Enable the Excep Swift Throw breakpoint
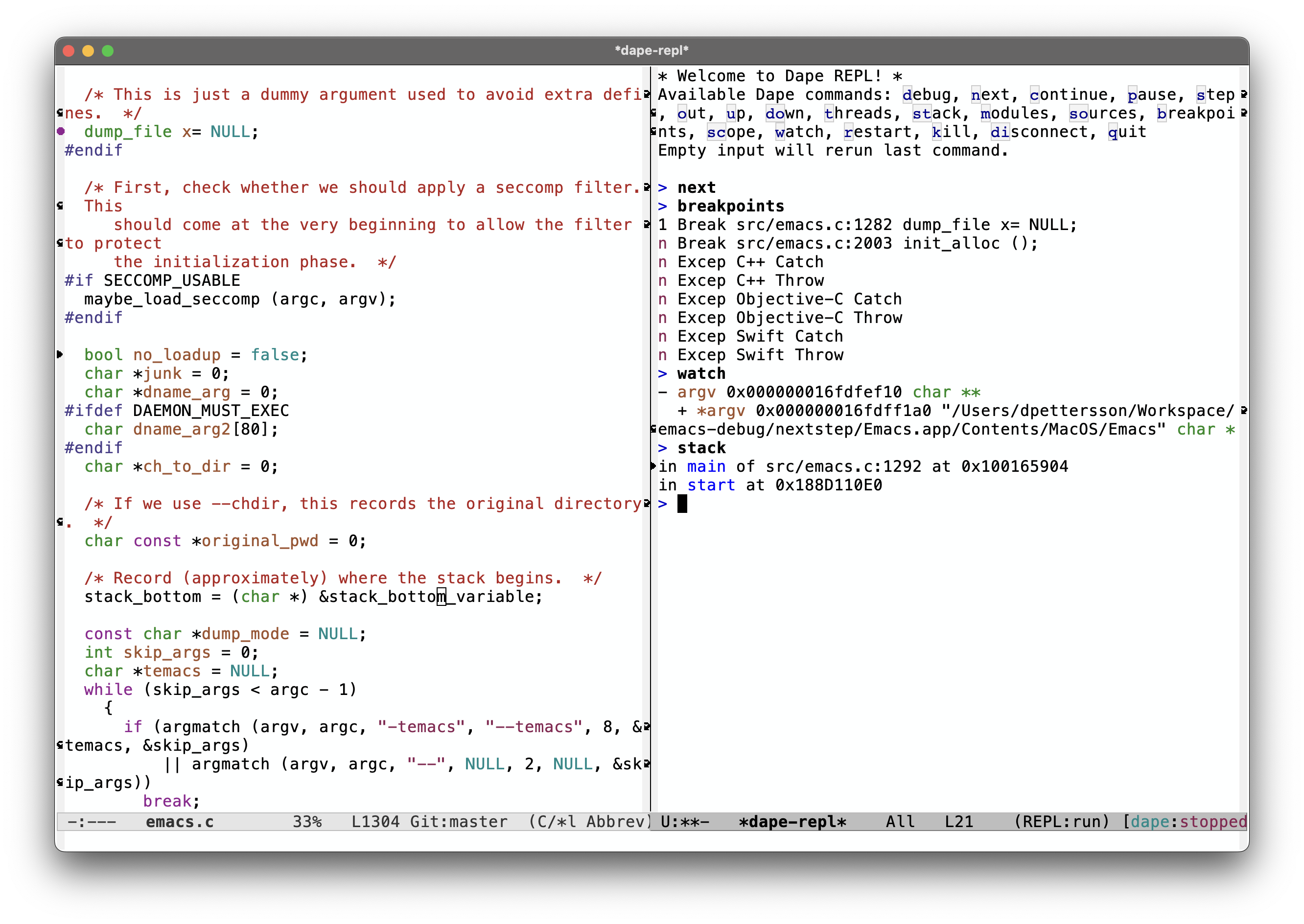1304x924 pixels. (662, 355)
